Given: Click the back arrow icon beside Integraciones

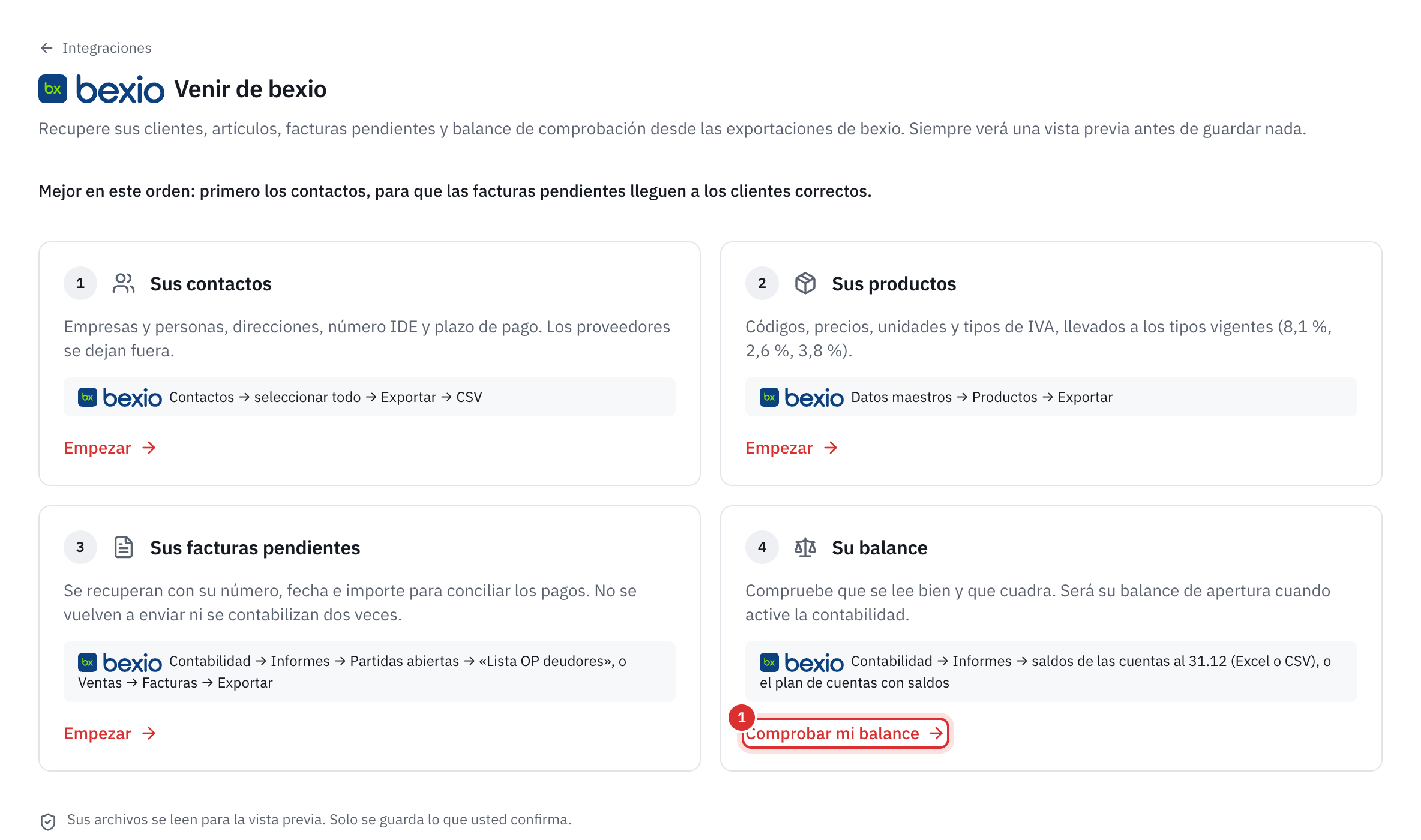Looking at the screenshot, I should pos(46,48).
